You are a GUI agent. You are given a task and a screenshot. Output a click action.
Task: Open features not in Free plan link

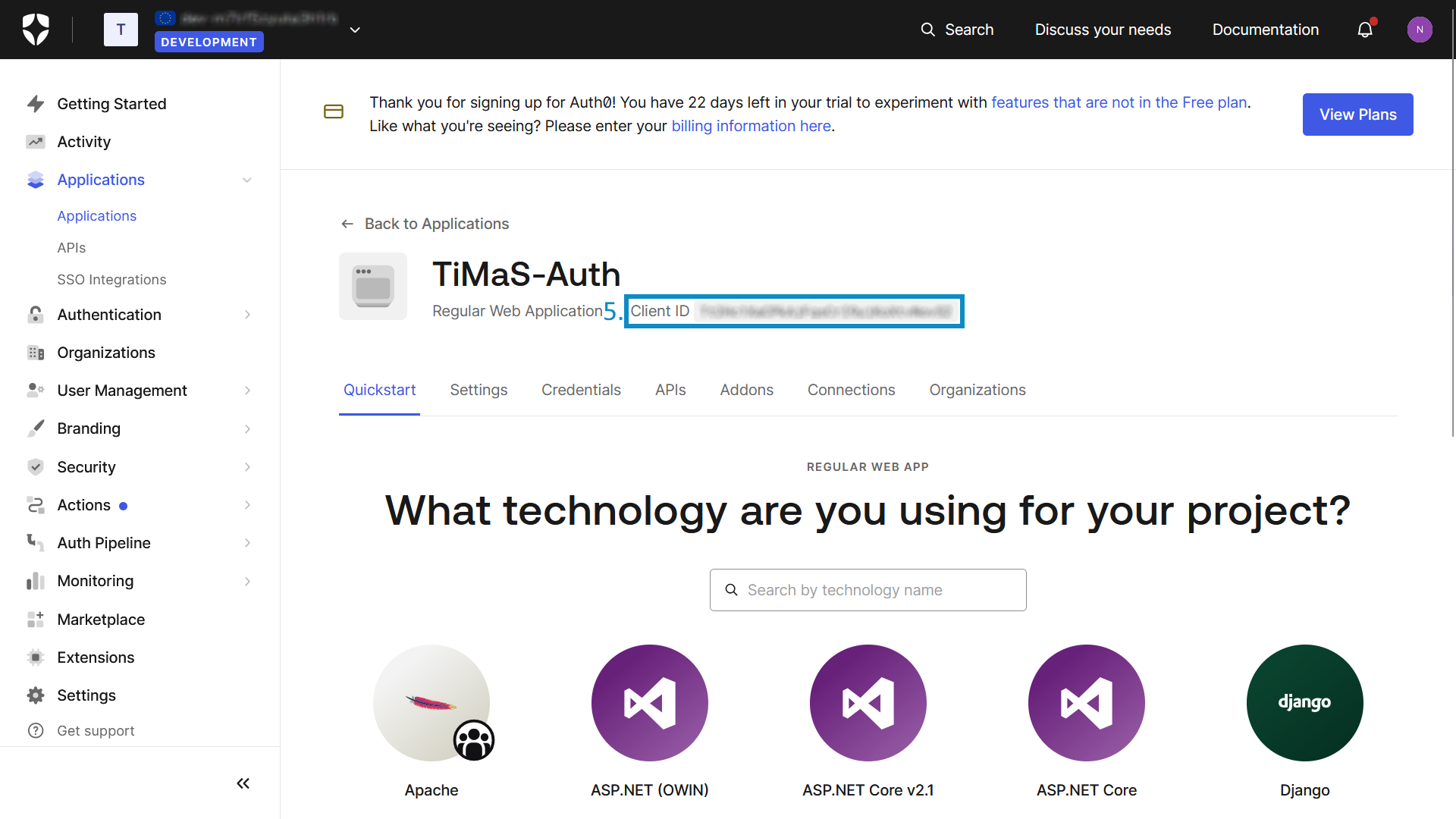pos(1119,102)
